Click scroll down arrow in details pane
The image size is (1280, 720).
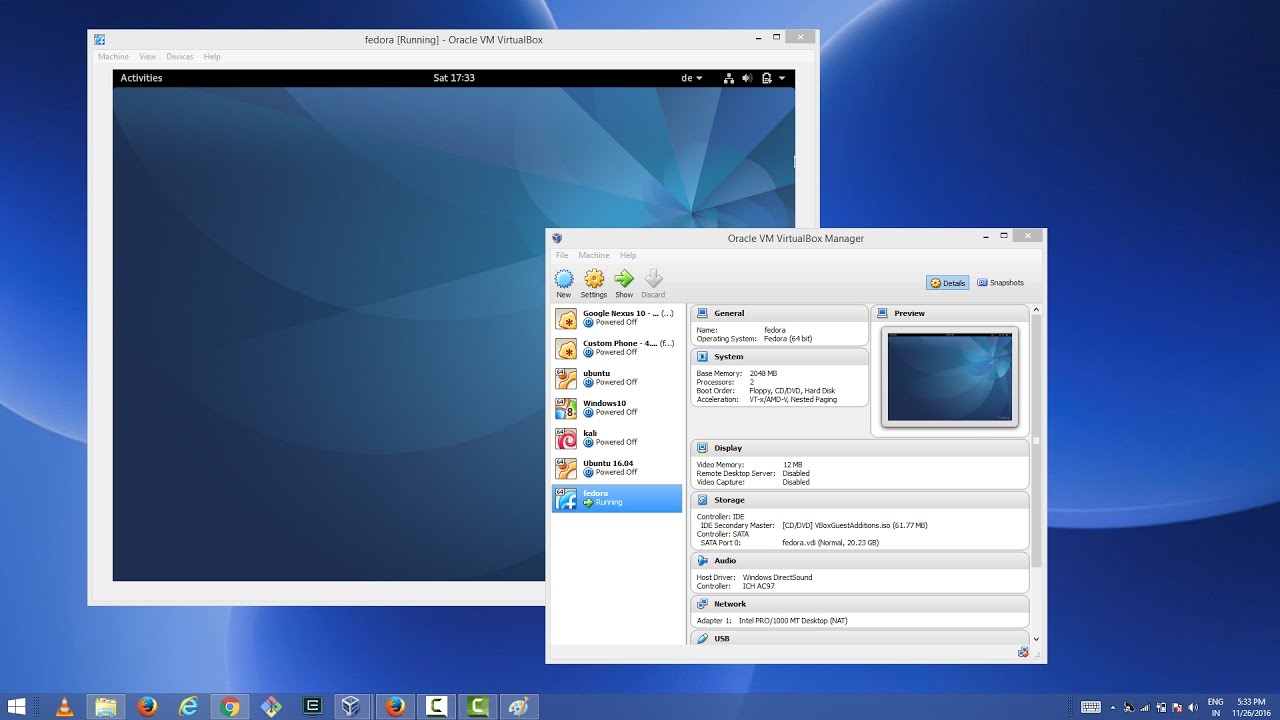pos(1036,639)
